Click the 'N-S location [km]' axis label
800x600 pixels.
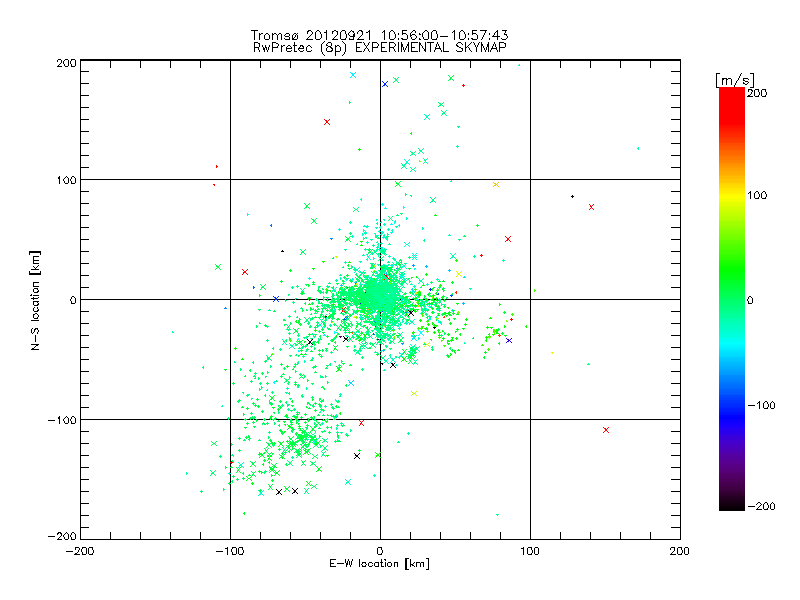click(x=35, y=300)
